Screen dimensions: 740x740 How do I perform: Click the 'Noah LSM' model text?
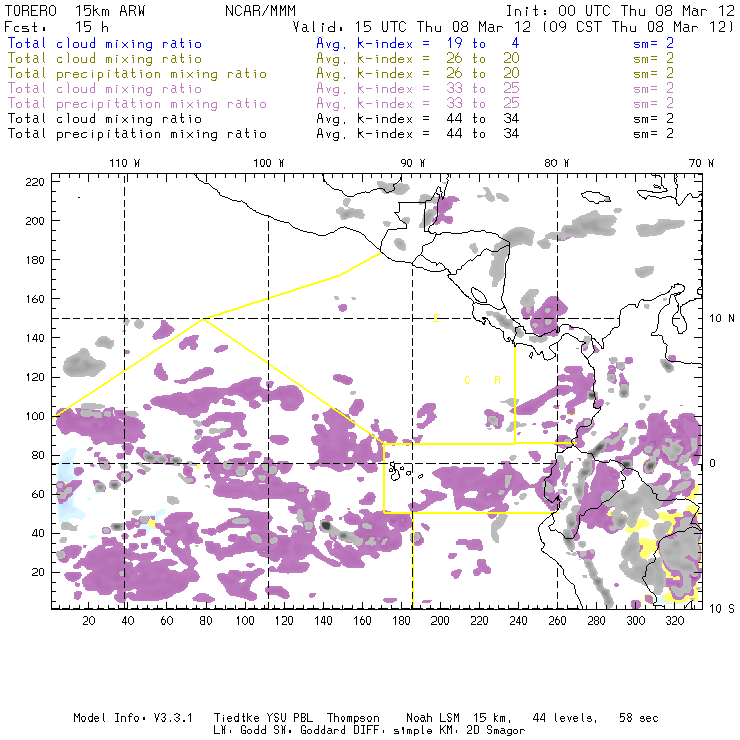pyautogui.click(x=433, y=718)
